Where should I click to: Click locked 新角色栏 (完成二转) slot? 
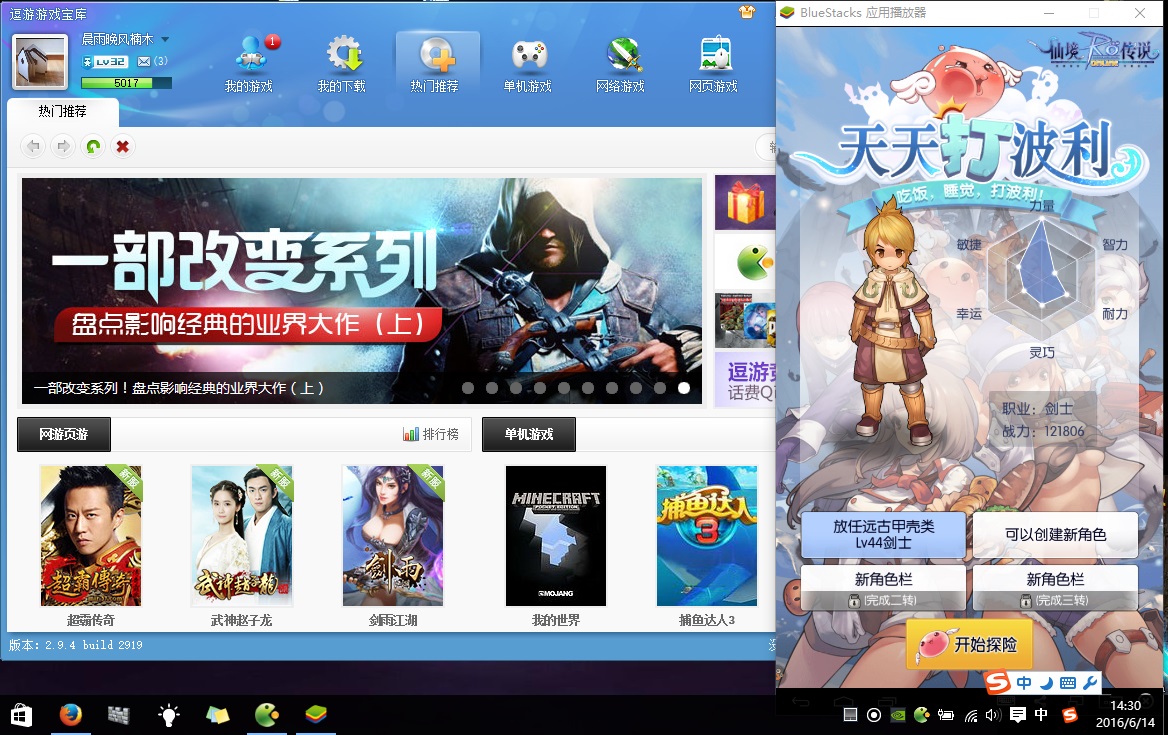883,588
